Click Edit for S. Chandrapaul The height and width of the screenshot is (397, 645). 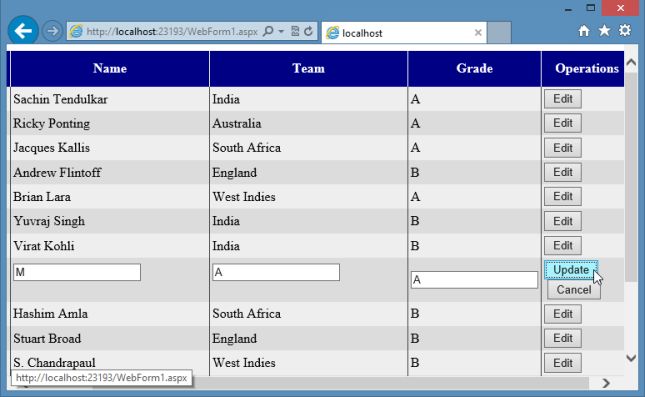point(563,363)
